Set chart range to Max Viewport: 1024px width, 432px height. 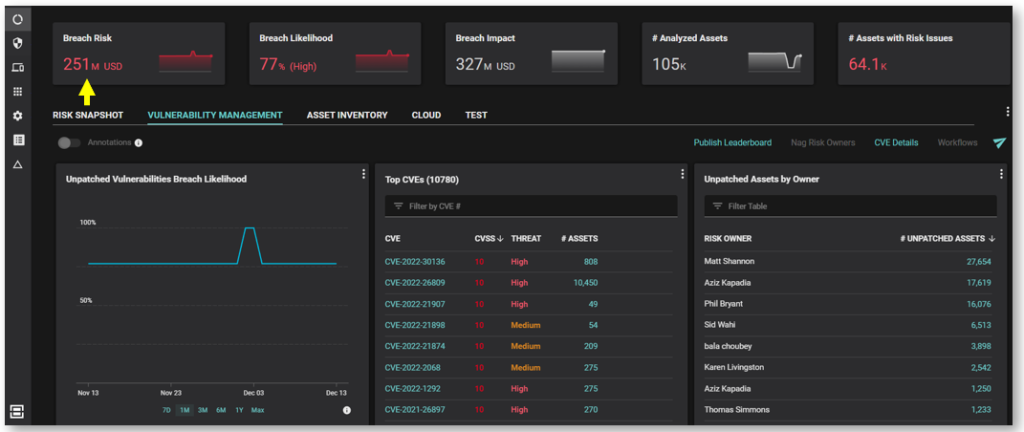257,410
